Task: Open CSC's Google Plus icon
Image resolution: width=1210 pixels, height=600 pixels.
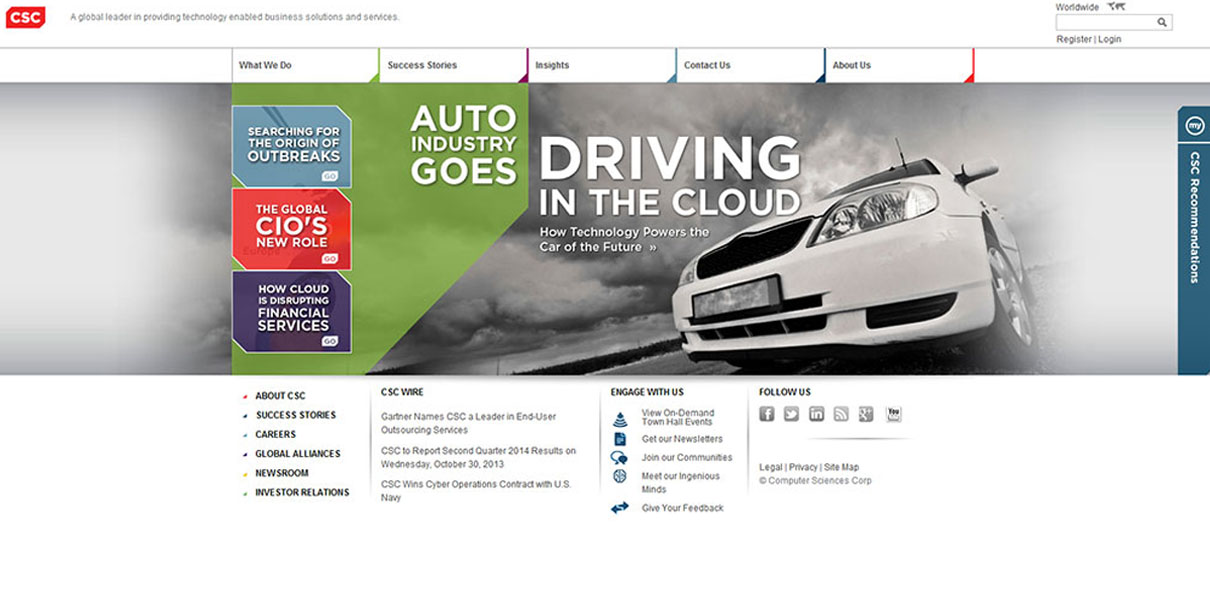Action: click(866, 414)
